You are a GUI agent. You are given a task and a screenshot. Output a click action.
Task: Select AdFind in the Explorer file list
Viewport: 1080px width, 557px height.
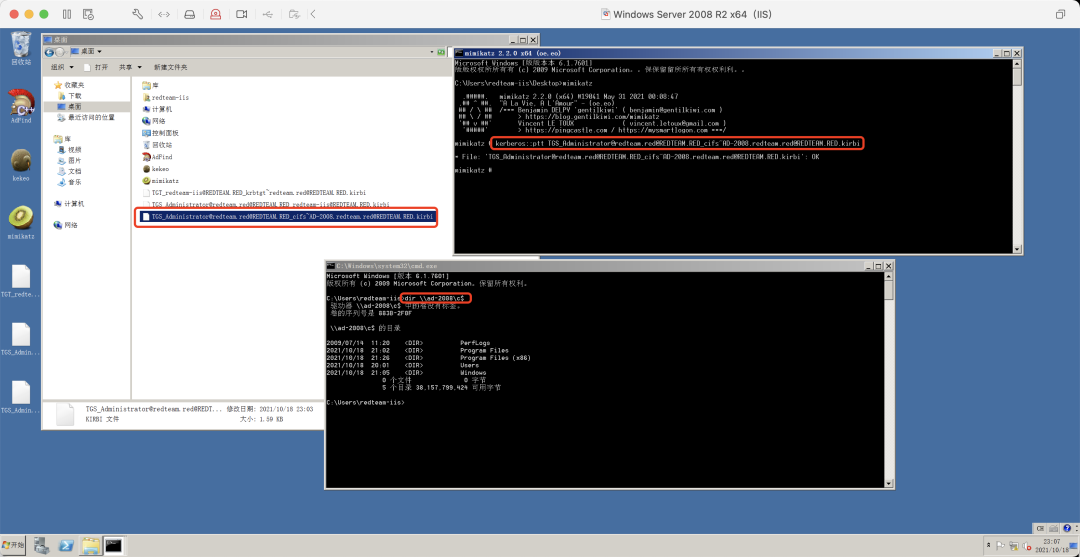[157, 157]
